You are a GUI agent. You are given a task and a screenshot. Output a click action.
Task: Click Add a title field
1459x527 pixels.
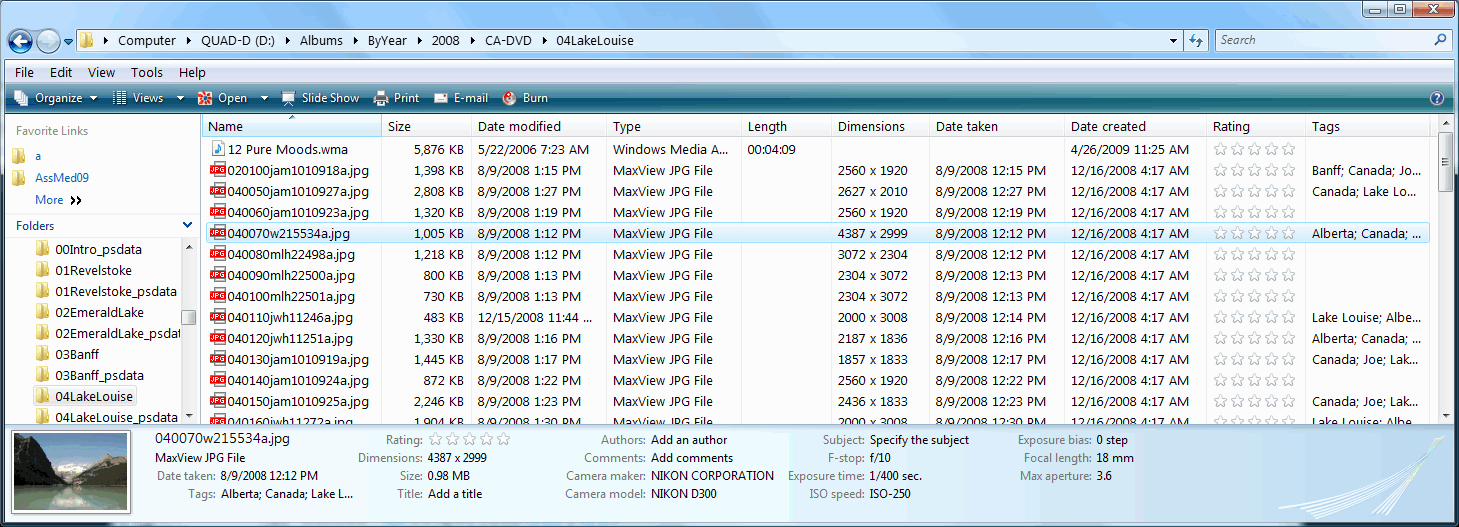[x=455, y=494]
